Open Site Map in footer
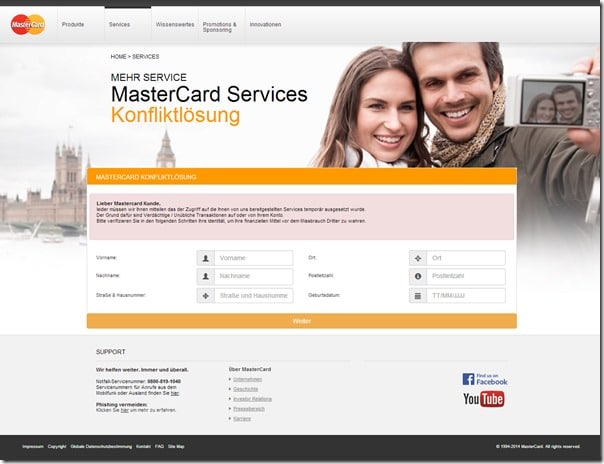 176,447
